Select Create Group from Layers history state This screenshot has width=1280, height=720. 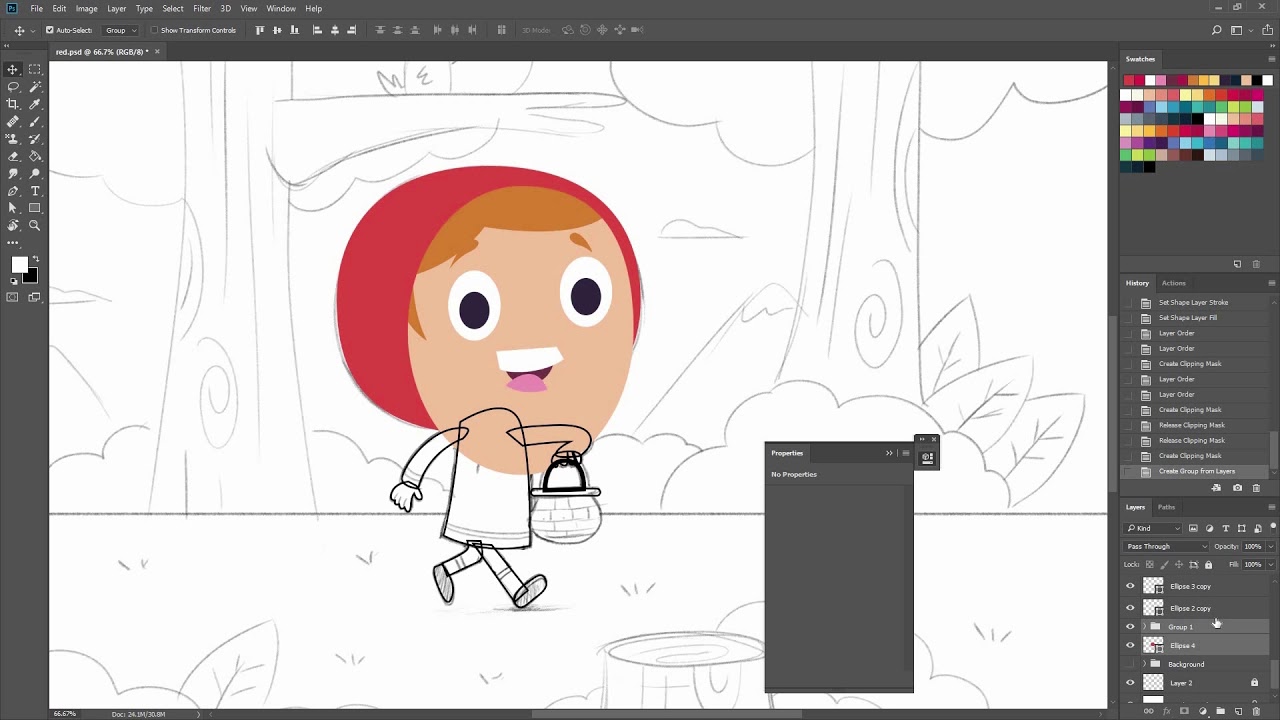point(1195,471)
